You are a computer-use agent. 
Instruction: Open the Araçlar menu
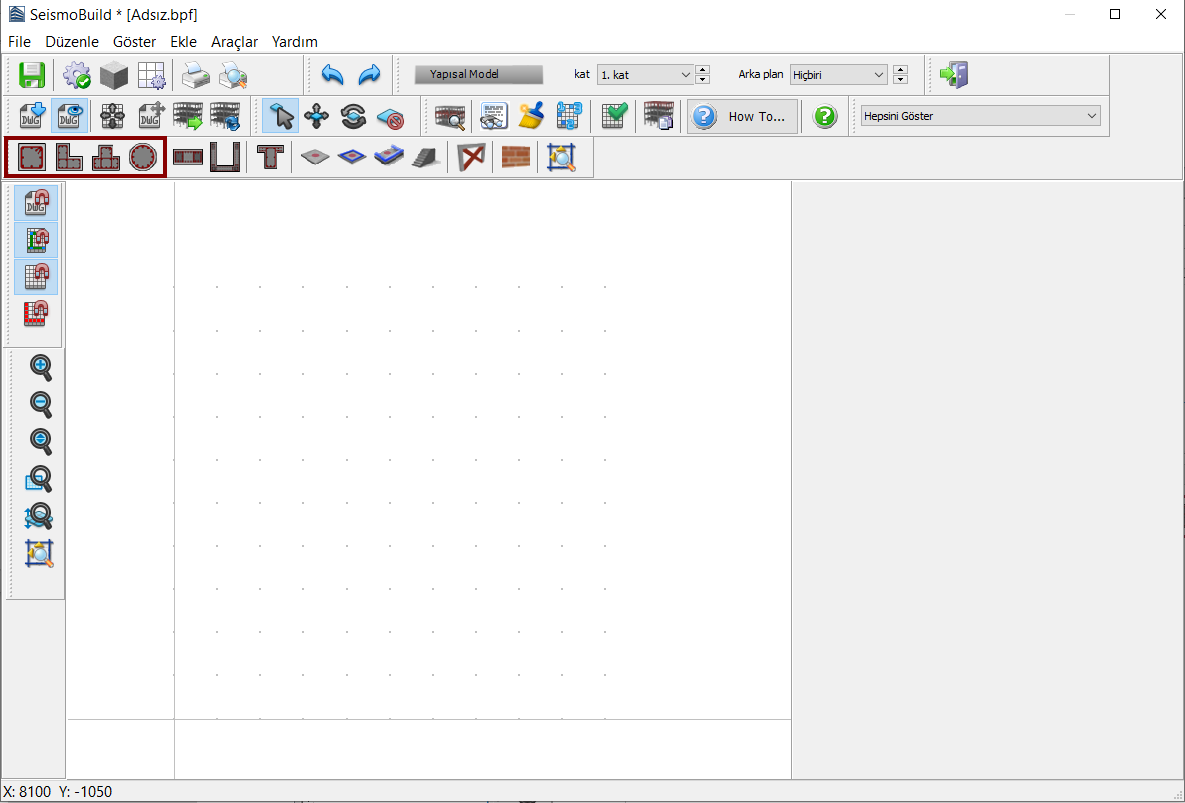tap(234, 42)
